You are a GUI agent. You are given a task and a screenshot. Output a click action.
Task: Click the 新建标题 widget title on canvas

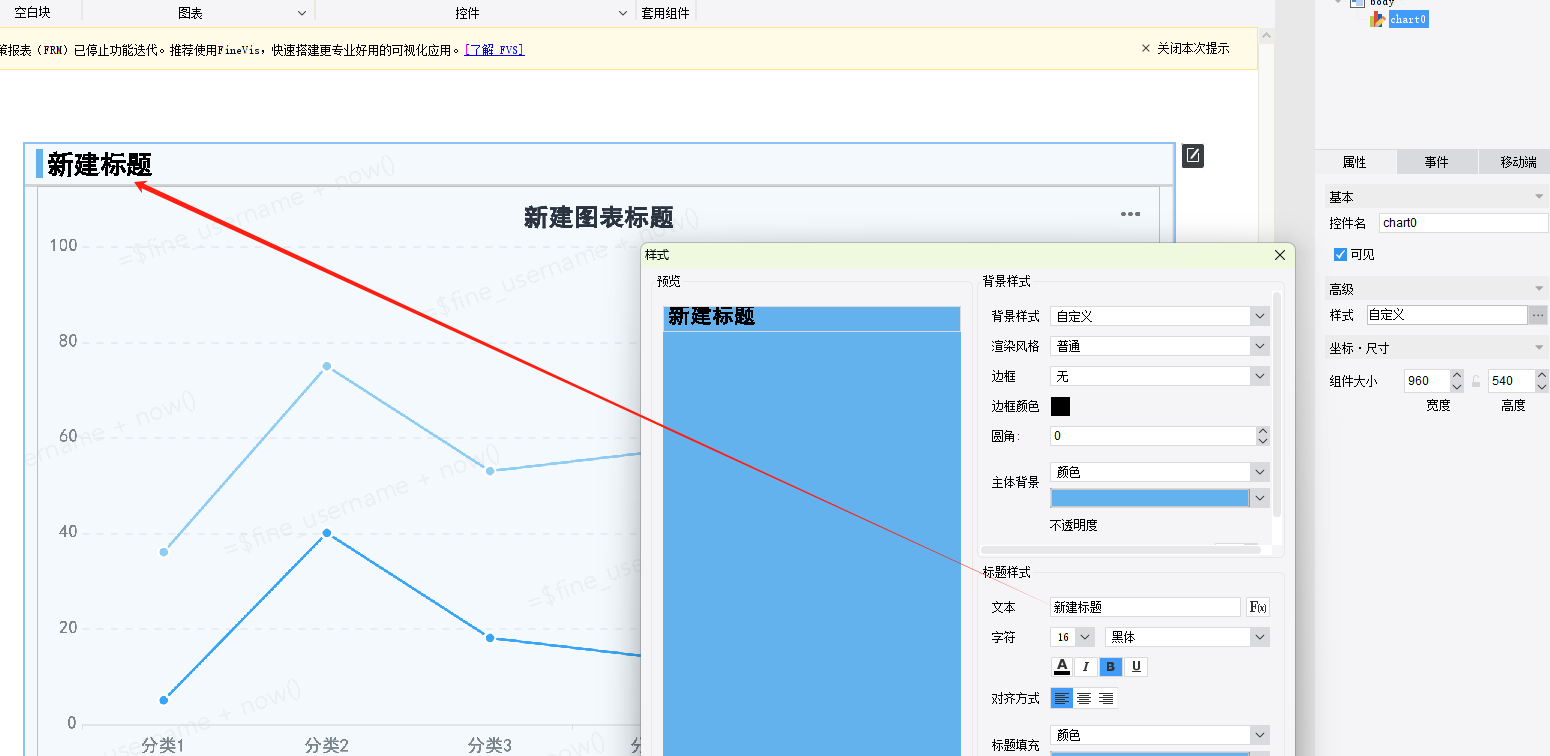[x=100, y=165]
